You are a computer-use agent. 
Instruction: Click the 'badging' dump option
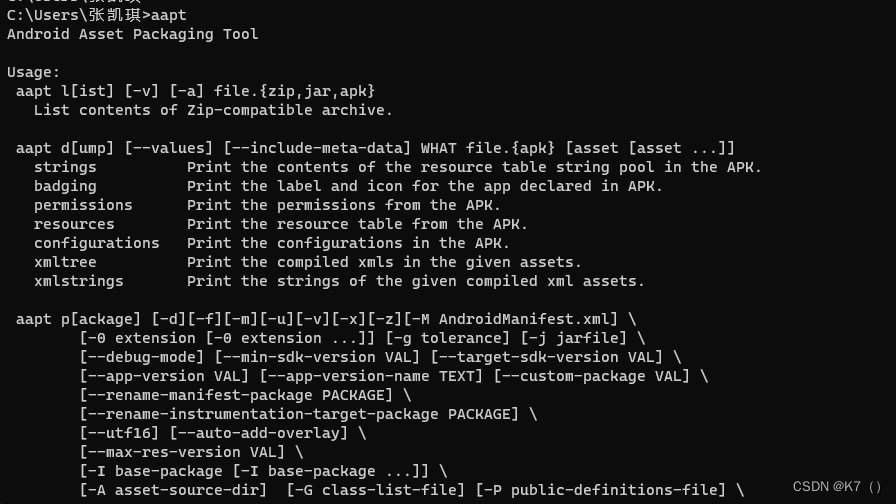[x=65, y=186]
